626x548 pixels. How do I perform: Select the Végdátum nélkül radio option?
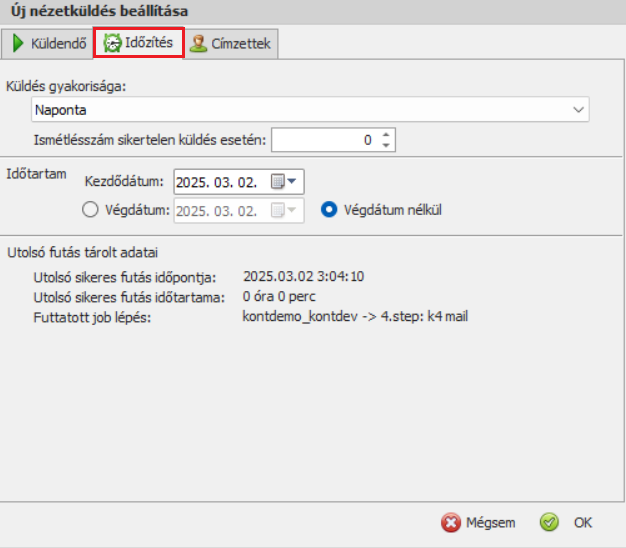coord(328,210)
